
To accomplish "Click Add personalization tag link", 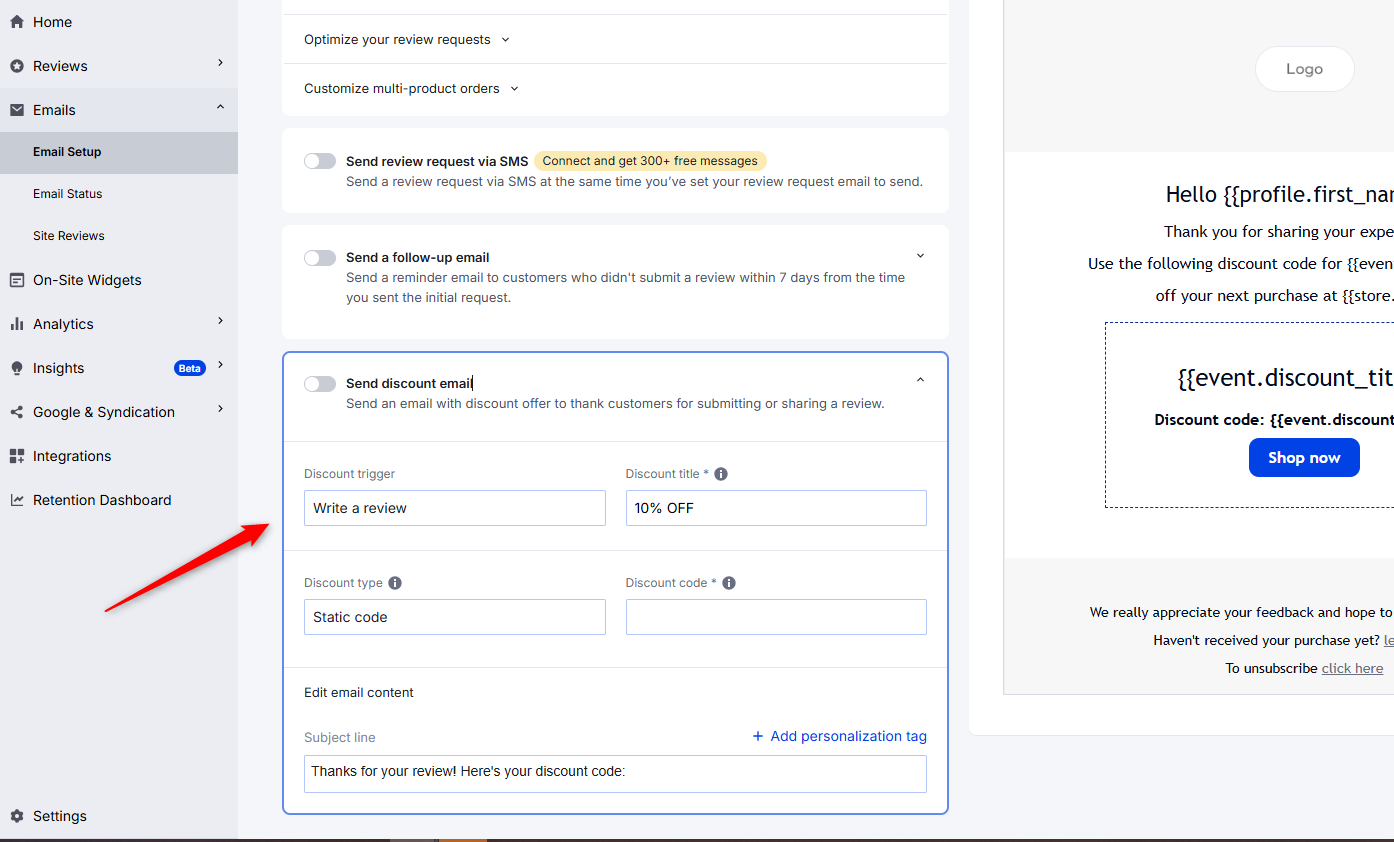I will (x=839, y=737).
